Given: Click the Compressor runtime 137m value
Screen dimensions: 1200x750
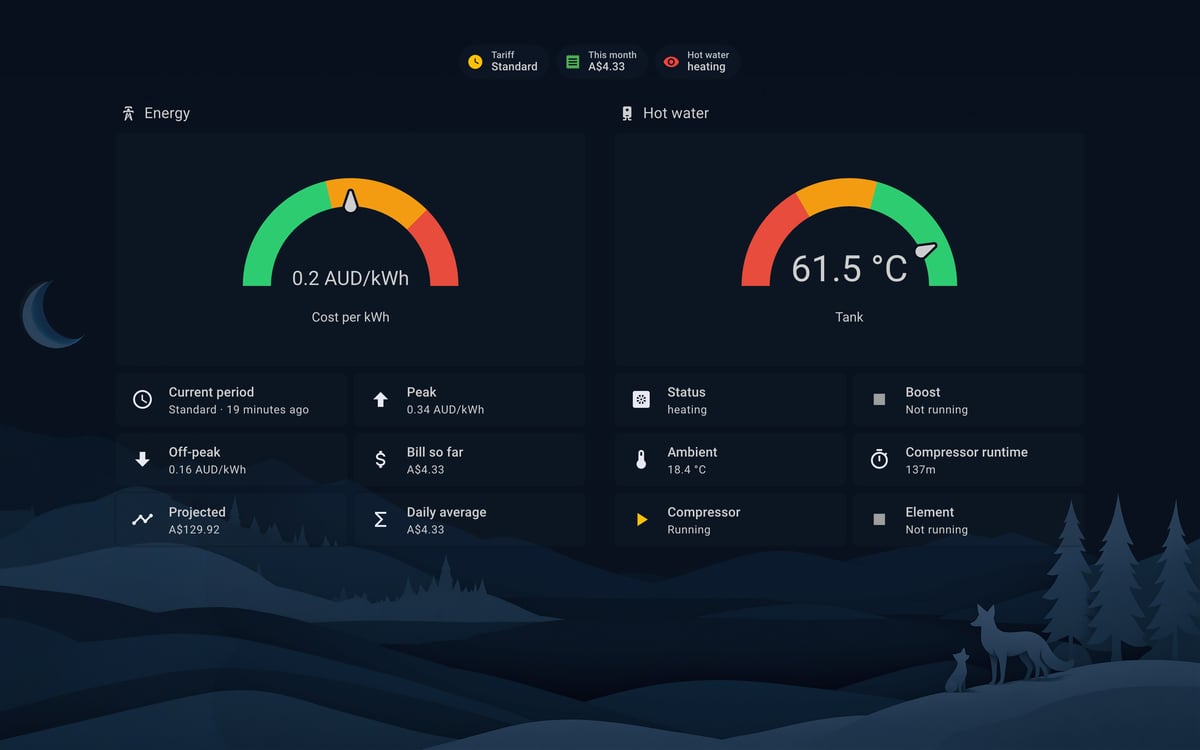Looking at the screenshot, I should (x=920, y=470).
